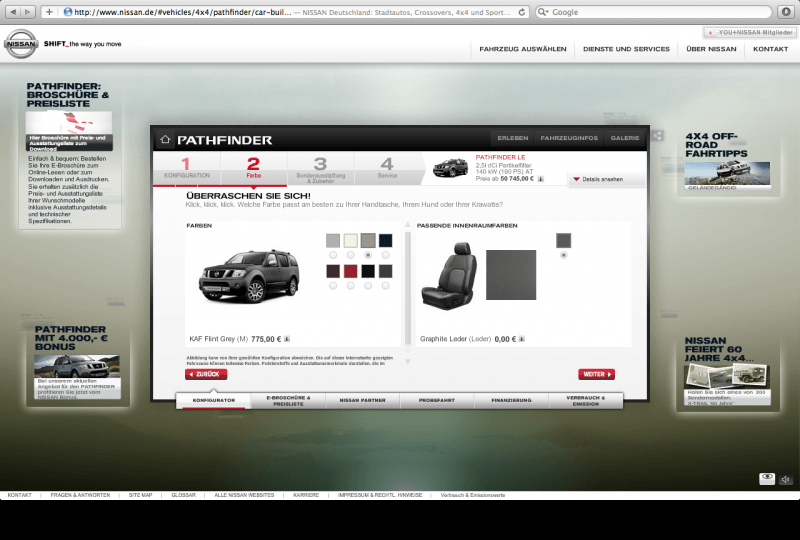
Task: Click the scroll-down arrow below color scrollbar
Action: click(408, 362)
